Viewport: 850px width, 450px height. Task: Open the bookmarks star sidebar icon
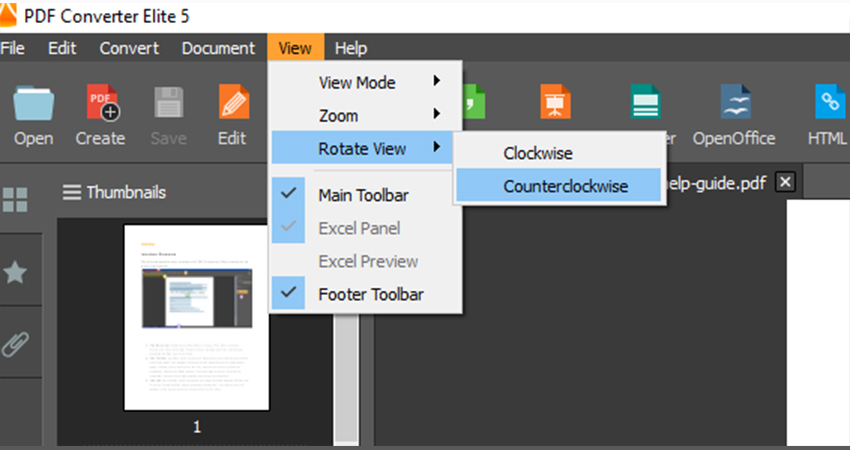click(15, 272)
